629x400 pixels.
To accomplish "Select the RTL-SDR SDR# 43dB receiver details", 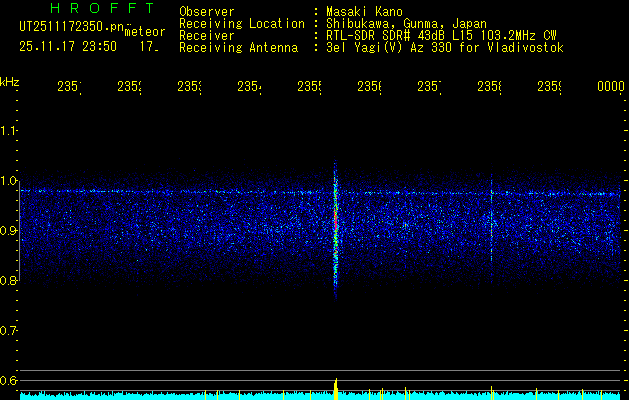I will (441, 36).
